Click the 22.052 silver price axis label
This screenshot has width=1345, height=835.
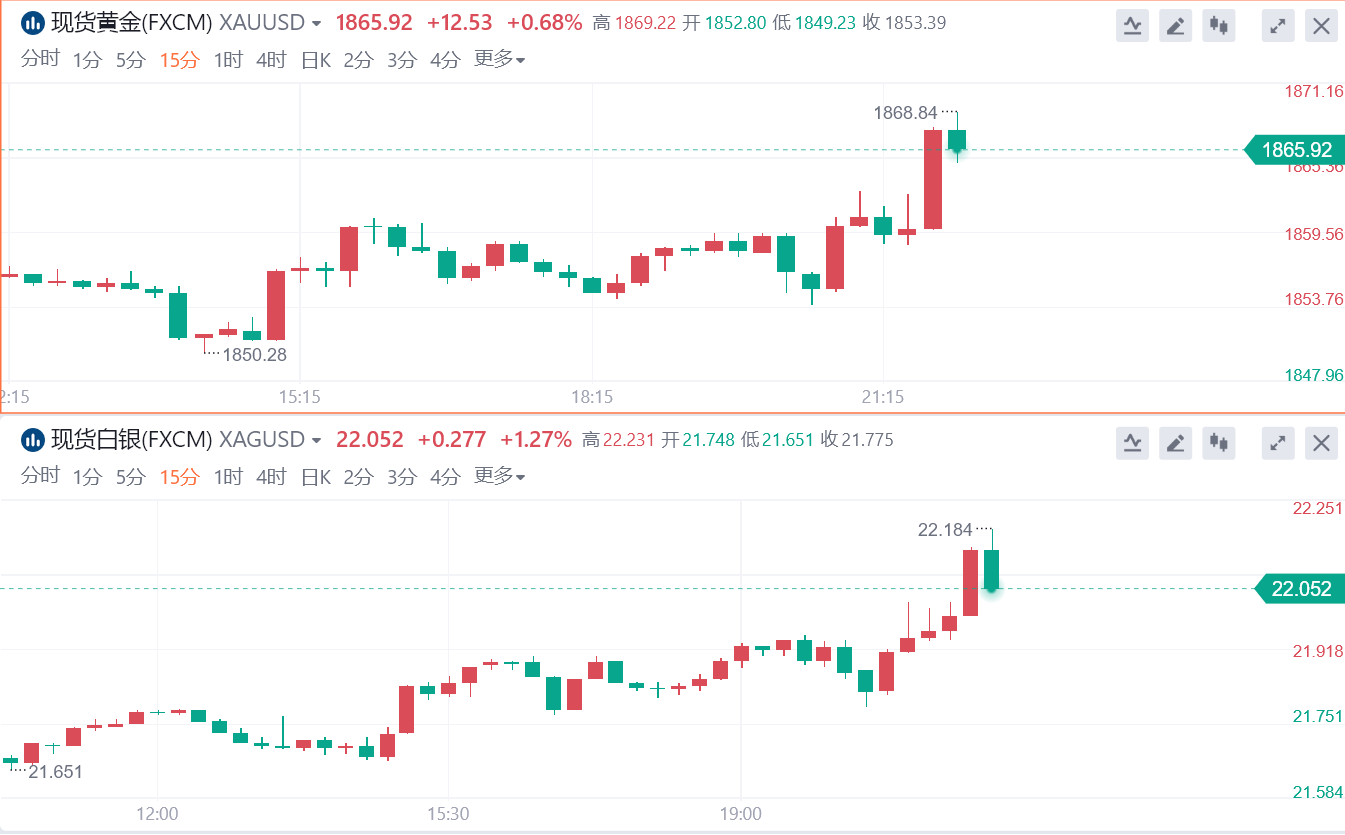pos(1301,589)
